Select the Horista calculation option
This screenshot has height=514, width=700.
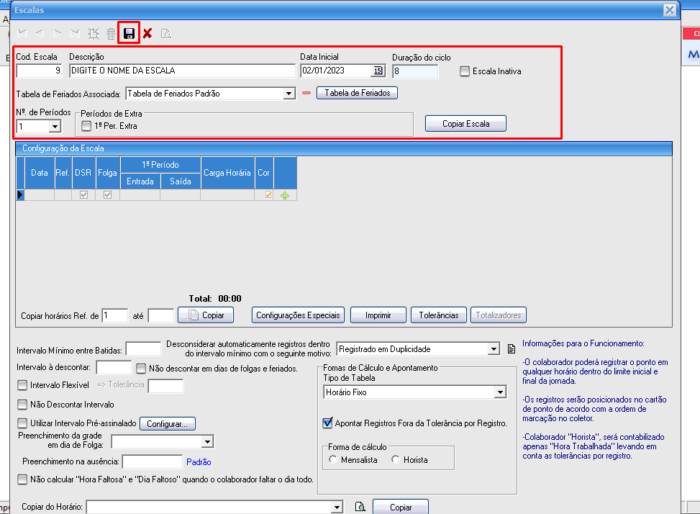click(395, 459)
